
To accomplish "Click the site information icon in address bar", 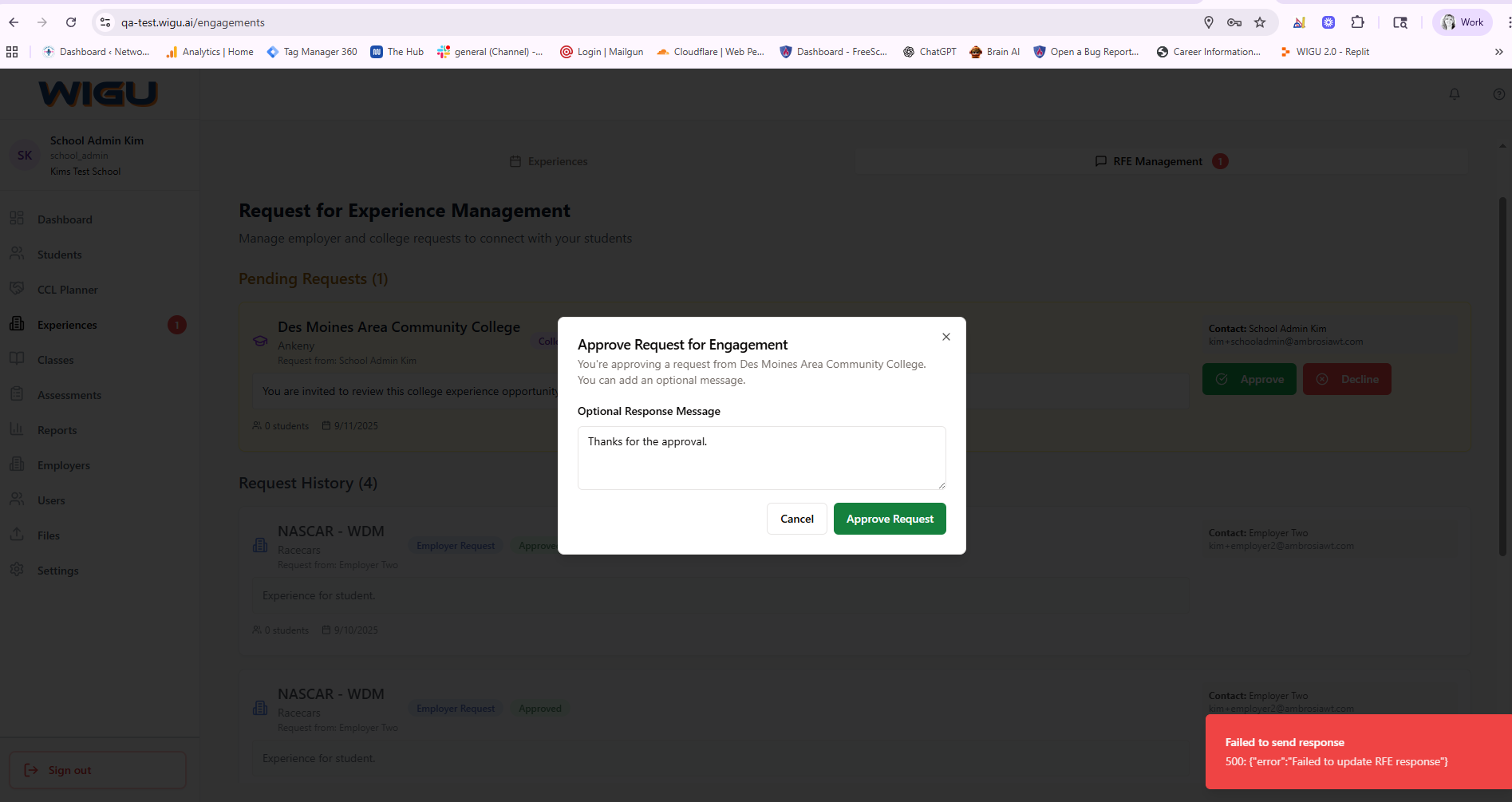I will tap(105, 22).
